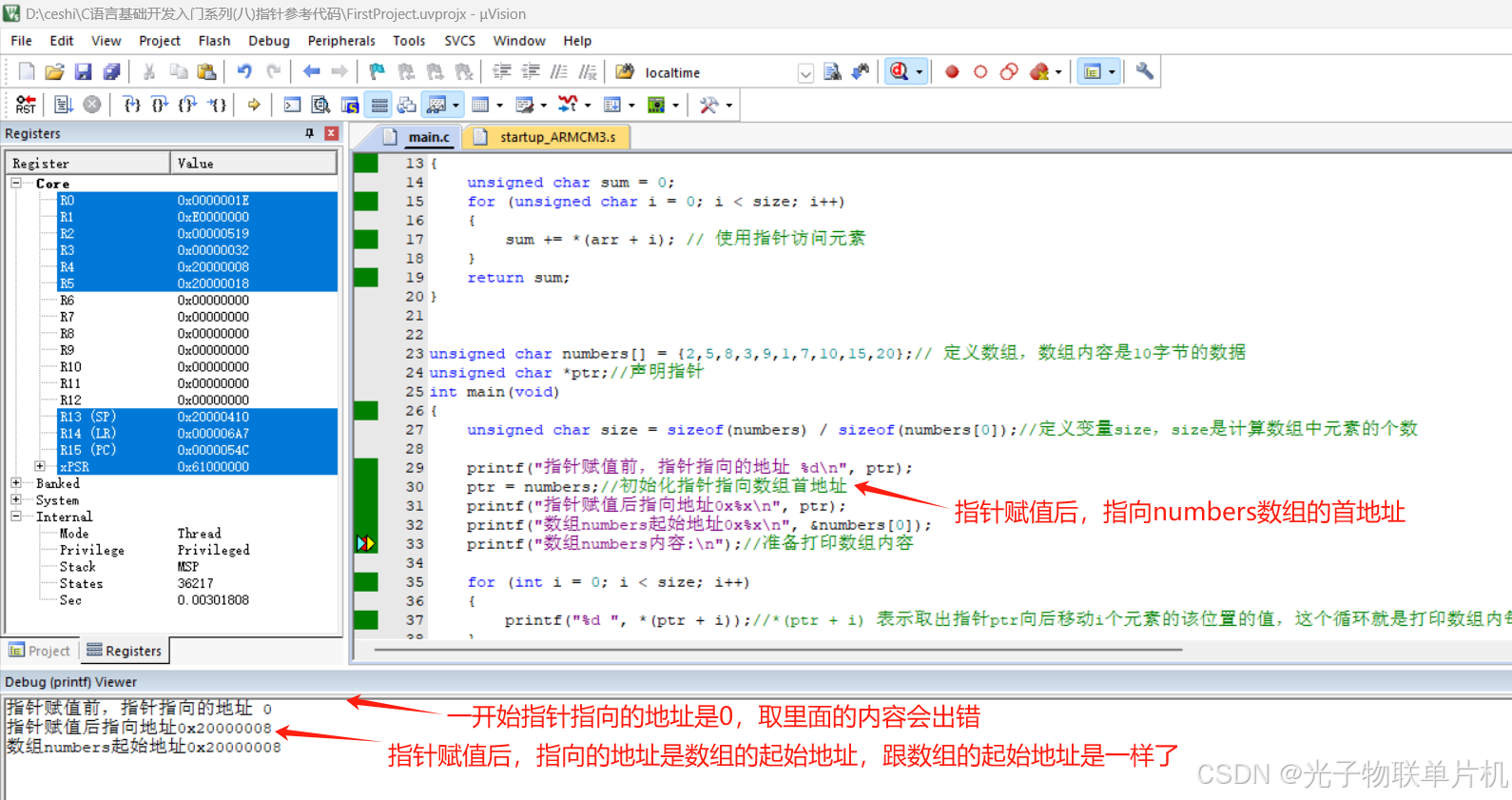The height and width of the screenshot is (800, 1512).
Task: Toggle the Disassembly Window button
Action: 321,105
